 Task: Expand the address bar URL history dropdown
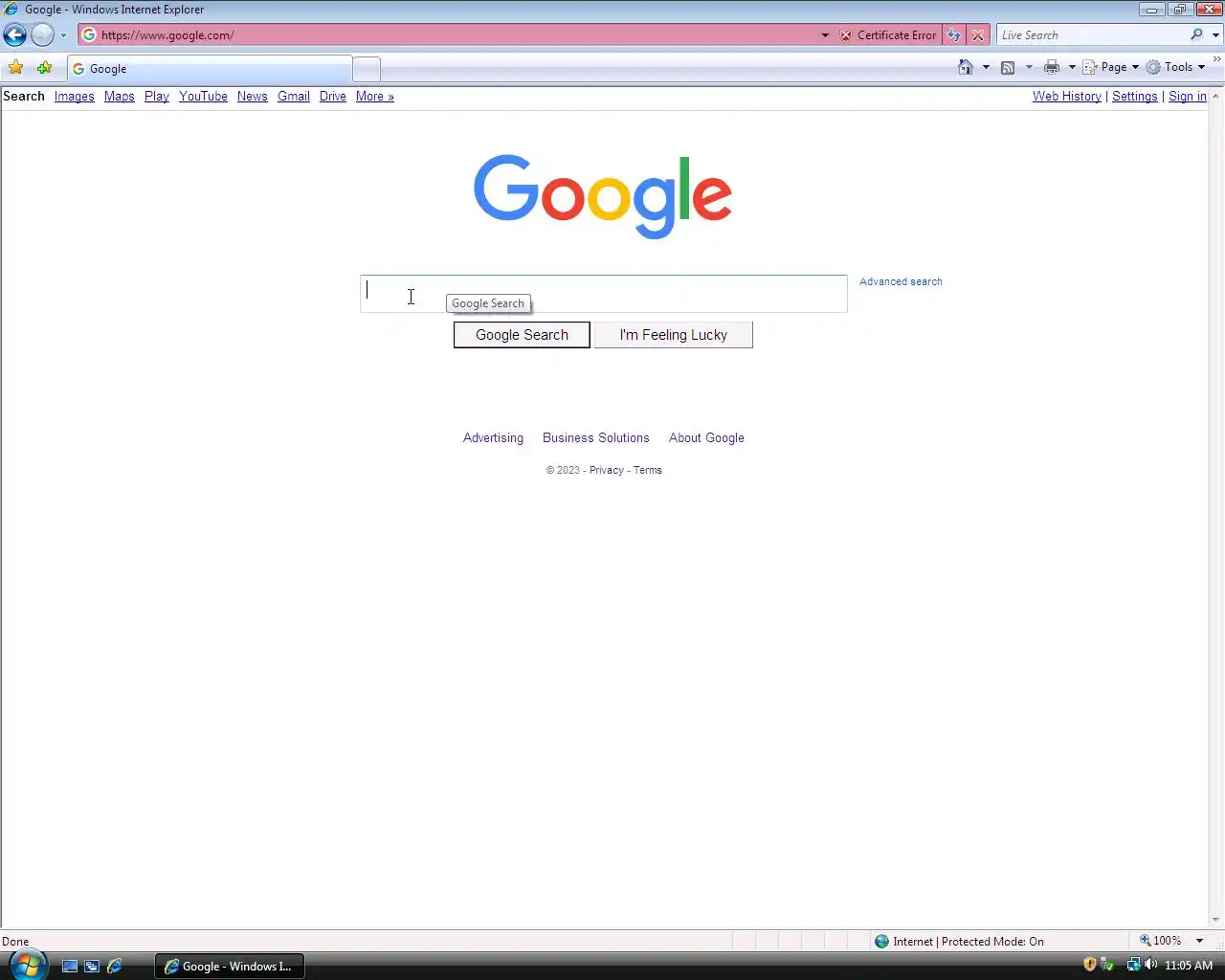[825, 35]
